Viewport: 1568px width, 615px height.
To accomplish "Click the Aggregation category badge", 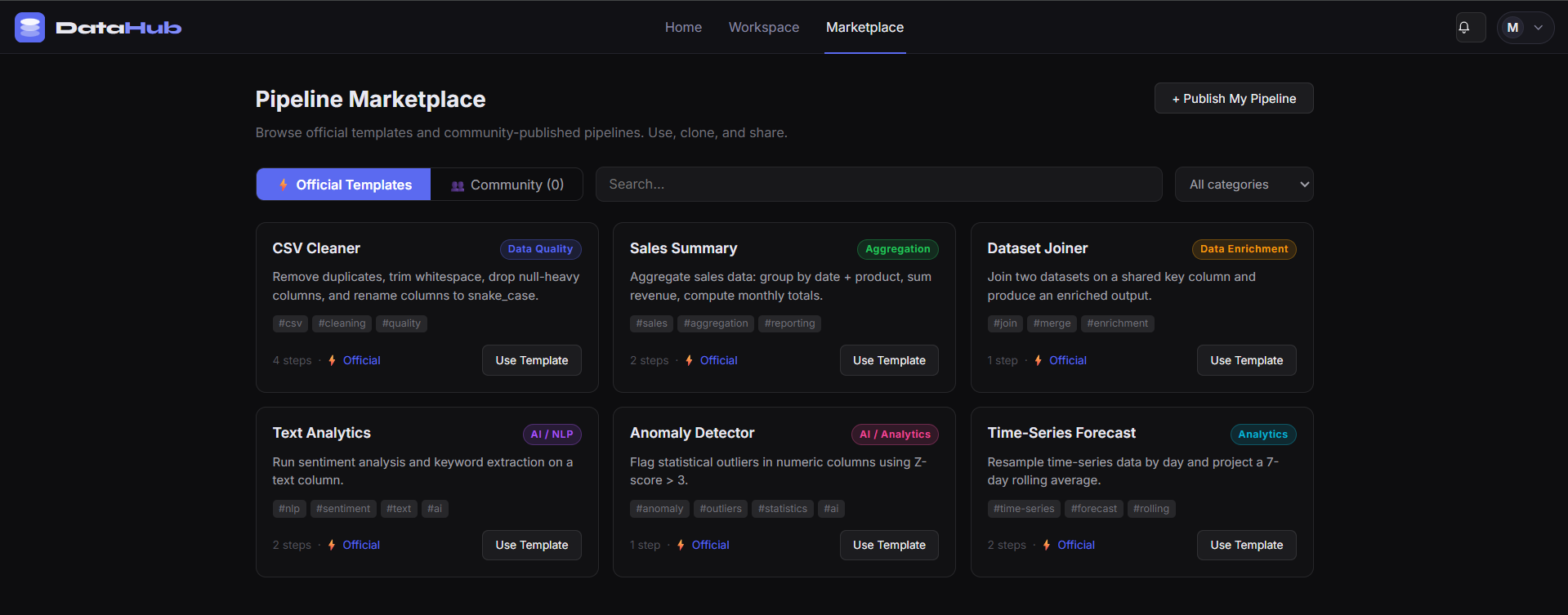I will 897,249.
